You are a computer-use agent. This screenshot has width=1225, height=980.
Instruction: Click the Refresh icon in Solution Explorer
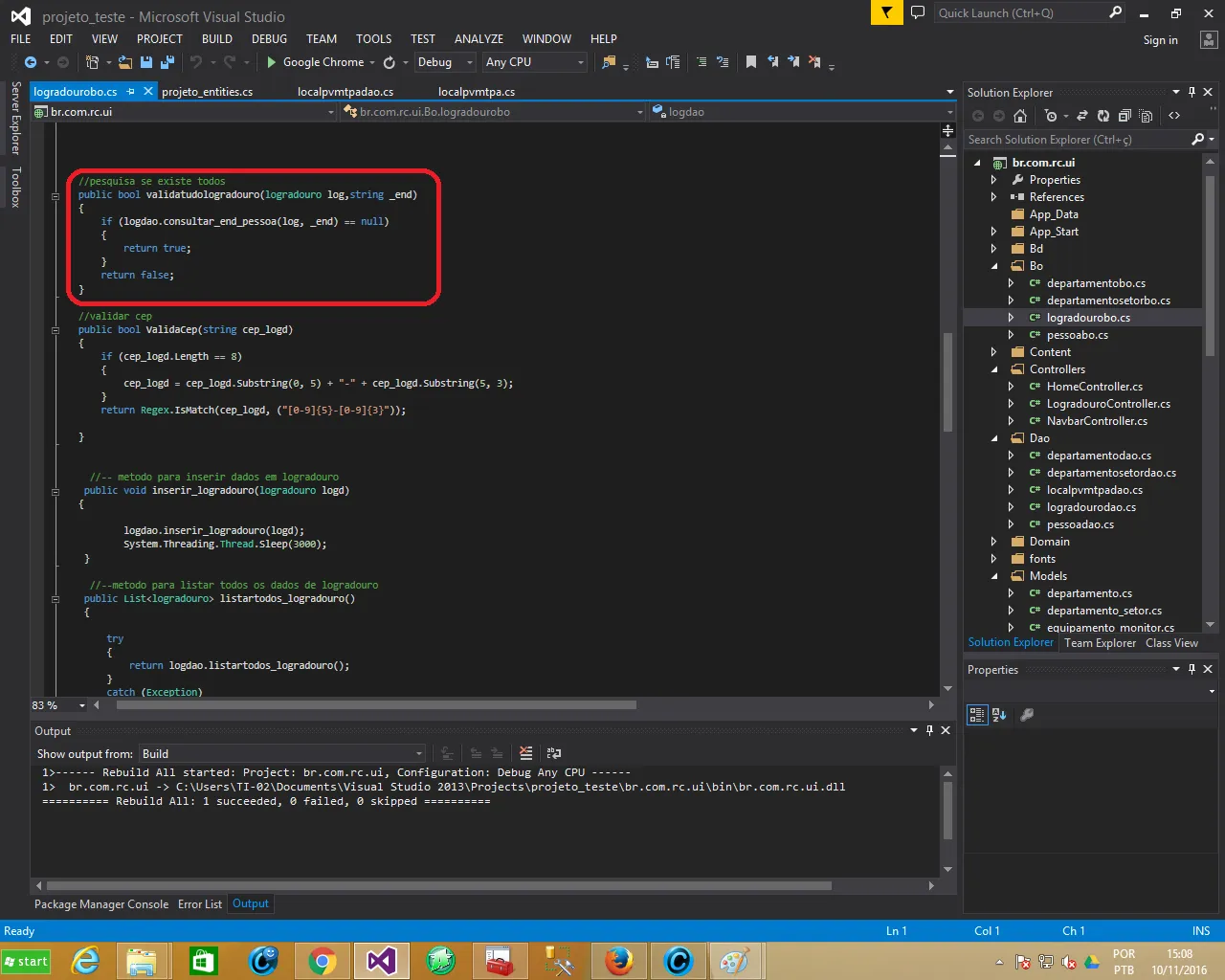pos(1103,116)
